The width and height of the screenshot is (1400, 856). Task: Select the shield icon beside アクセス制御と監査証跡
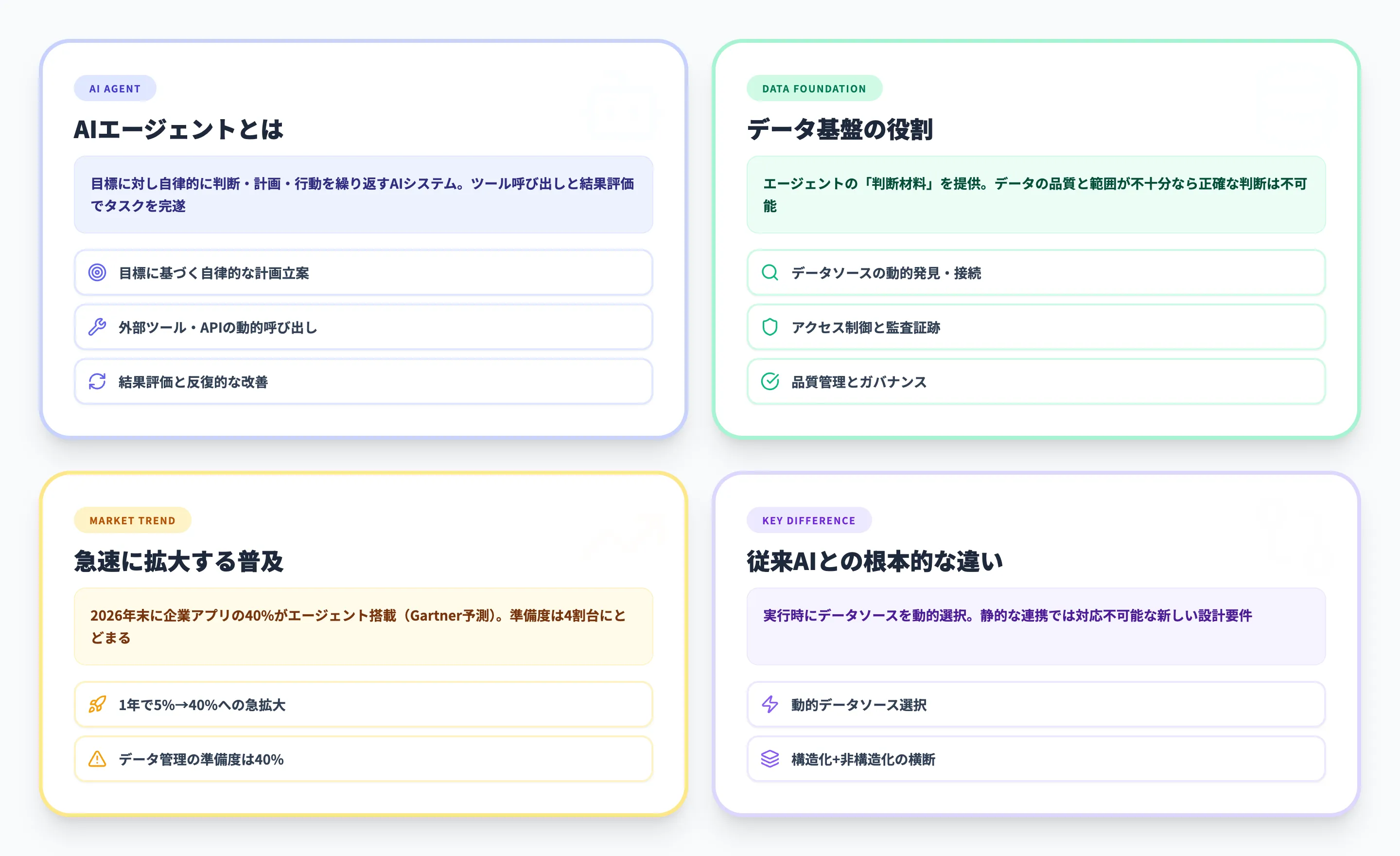[x=770, y=327]
